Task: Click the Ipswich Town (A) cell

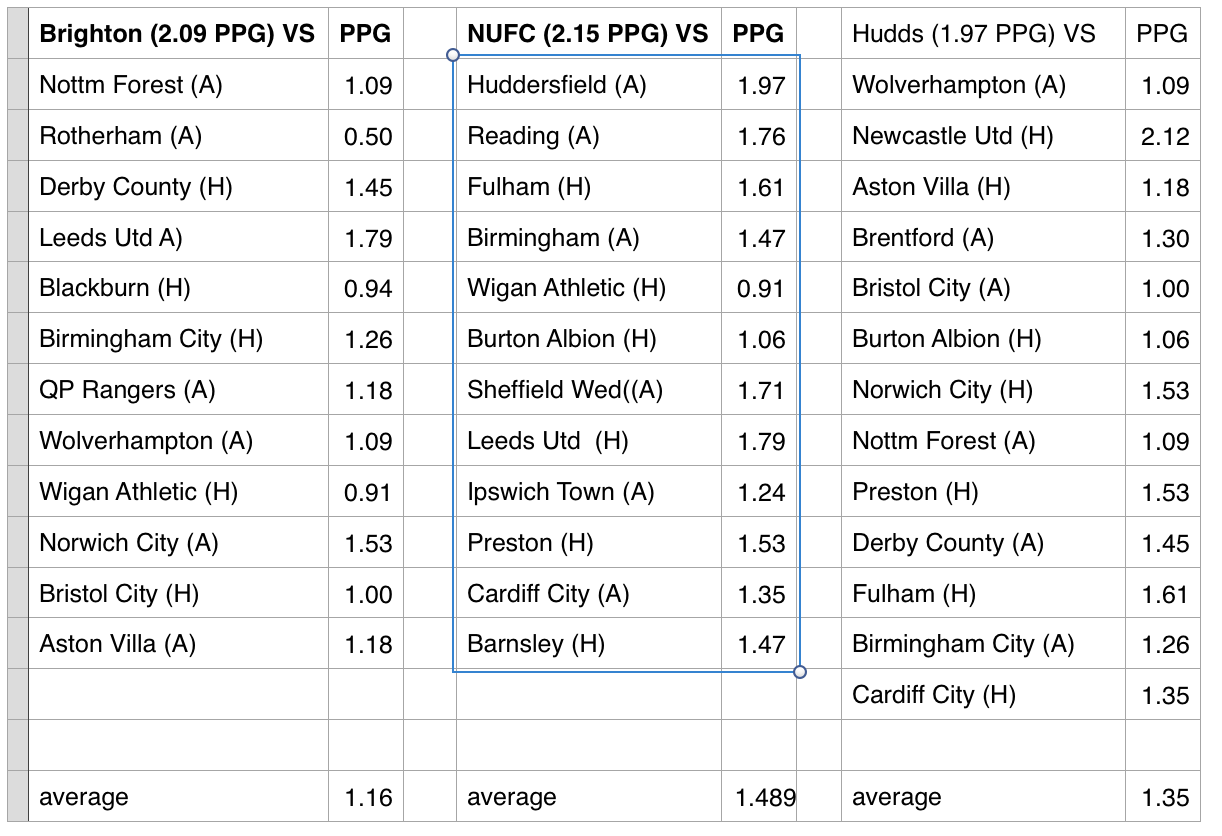Action: pos(589,492)
